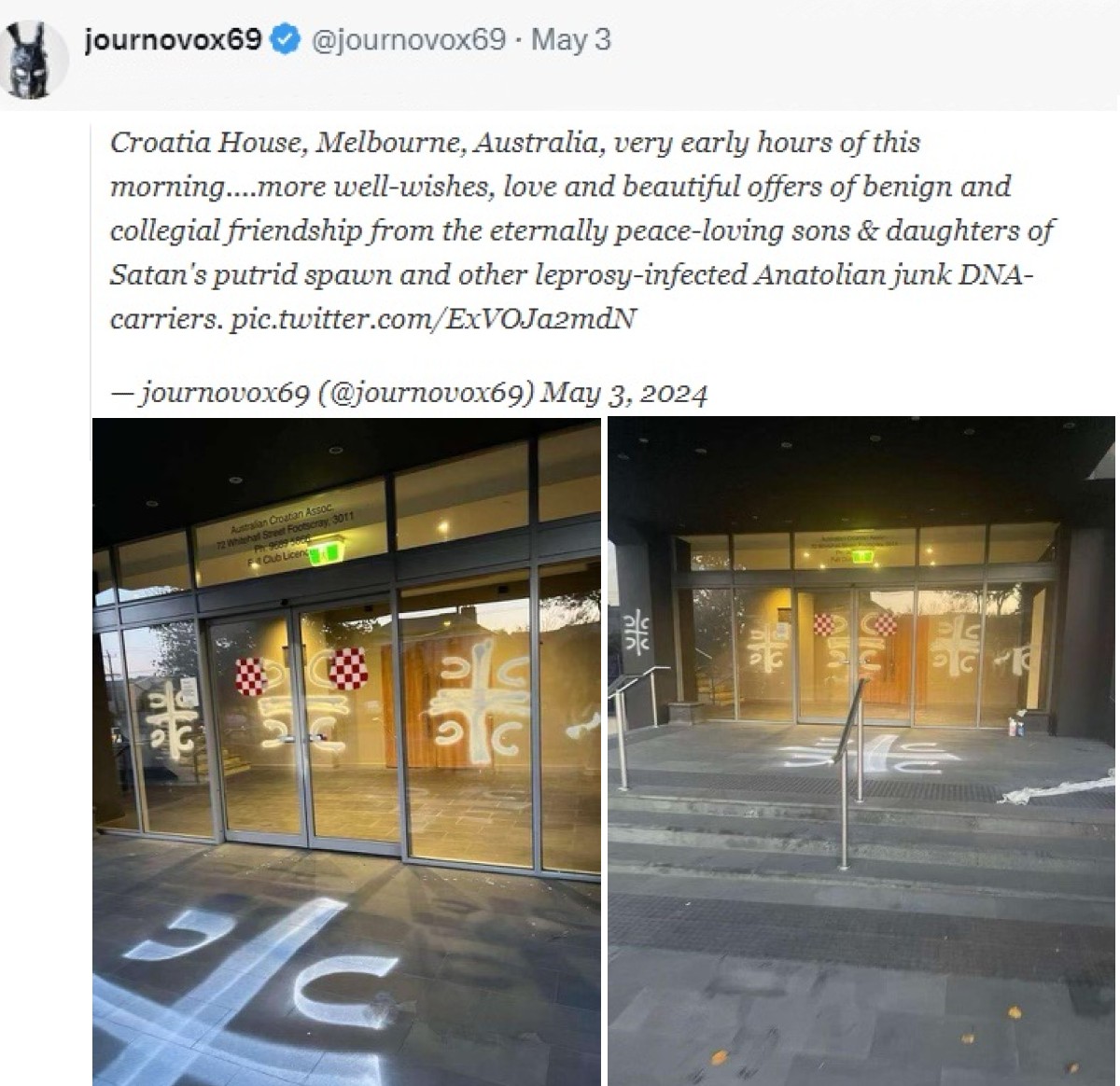Open the bold journovox69 display name

coord(173,40)
